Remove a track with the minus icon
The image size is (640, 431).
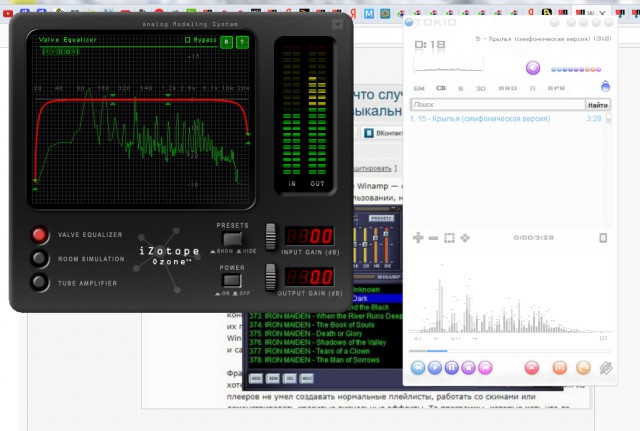coord(433,238)
